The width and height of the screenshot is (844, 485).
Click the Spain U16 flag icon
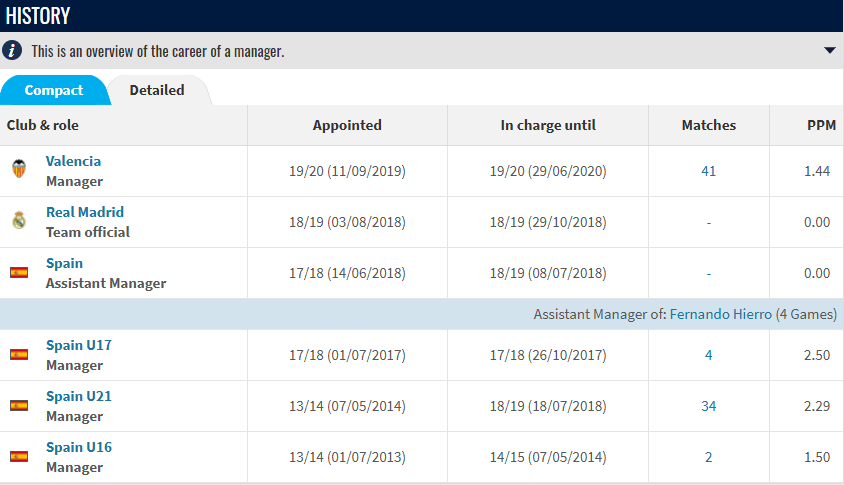click(19, 456)
